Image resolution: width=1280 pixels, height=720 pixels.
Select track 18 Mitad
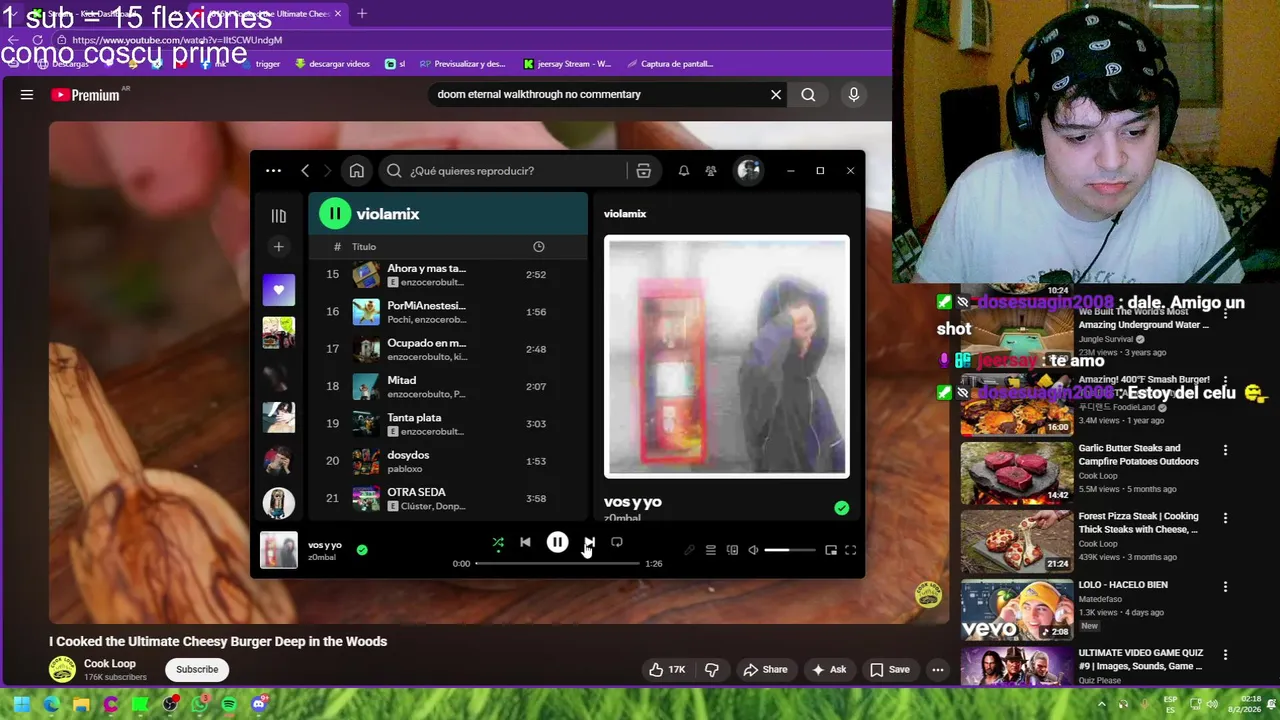click(448, 386)
